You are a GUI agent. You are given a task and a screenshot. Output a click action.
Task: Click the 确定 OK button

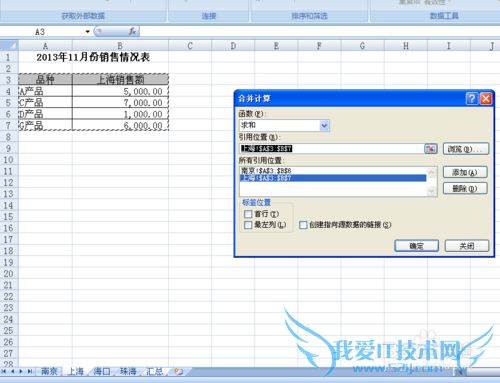416,246
